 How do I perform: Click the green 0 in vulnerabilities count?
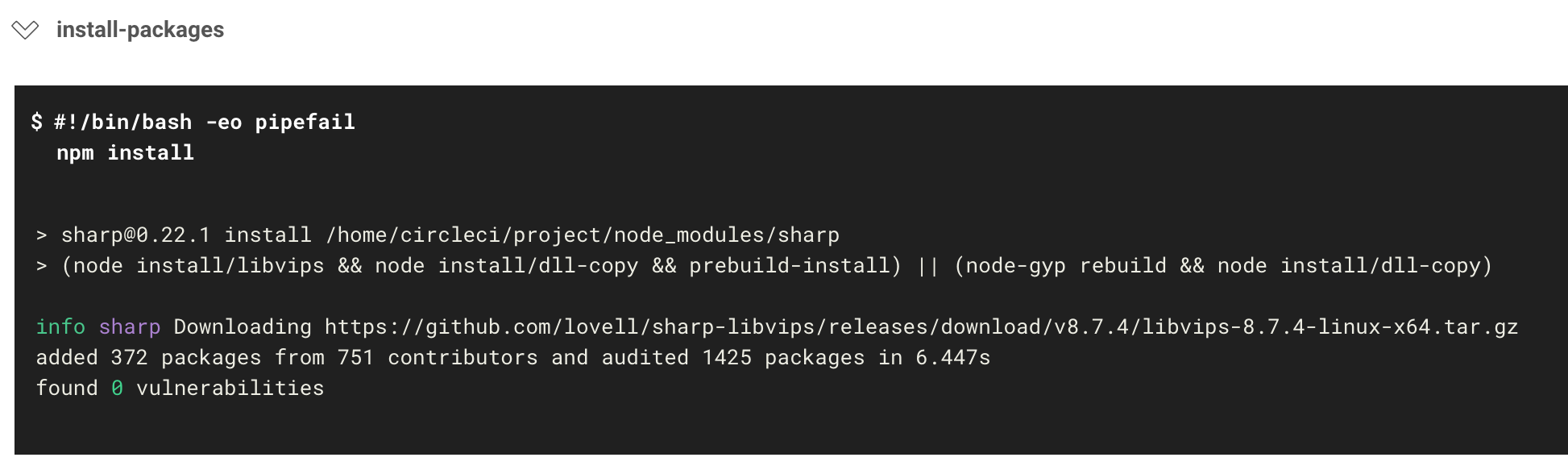pyautogui.click(x=115, y=388)
